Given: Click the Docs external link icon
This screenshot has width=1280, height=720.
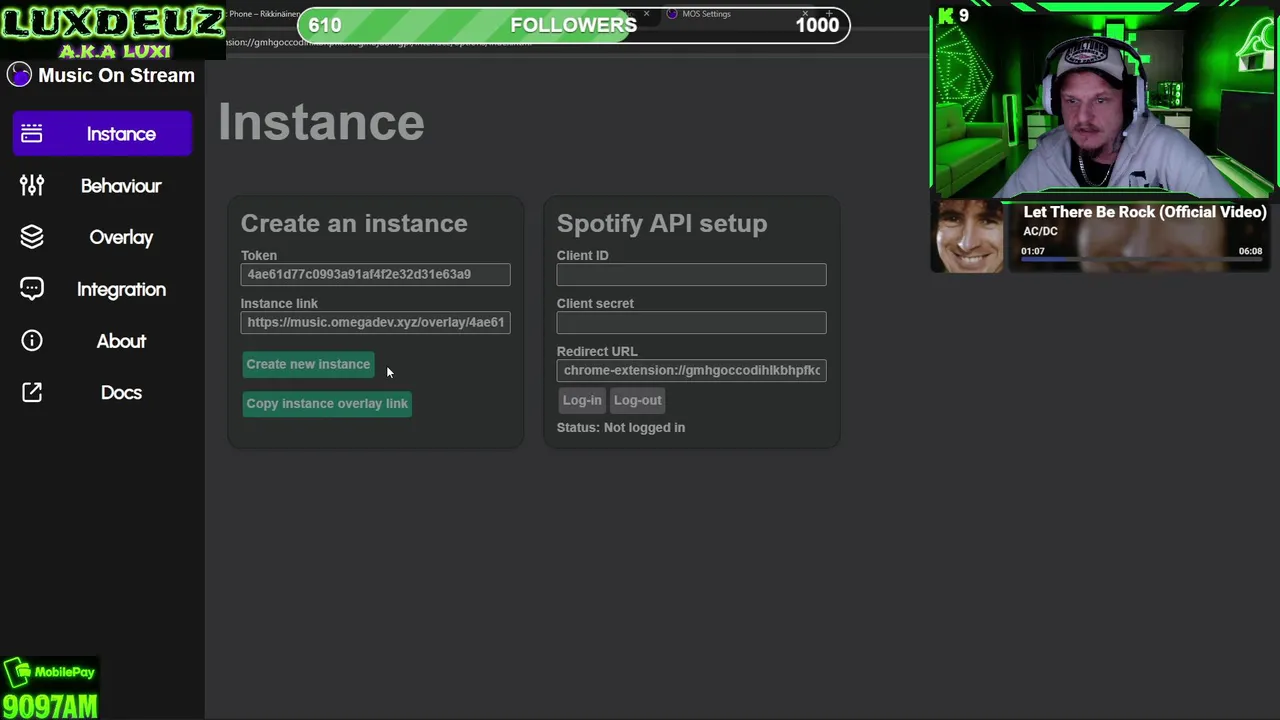Looking at the screenshot, I should (32, 393).
